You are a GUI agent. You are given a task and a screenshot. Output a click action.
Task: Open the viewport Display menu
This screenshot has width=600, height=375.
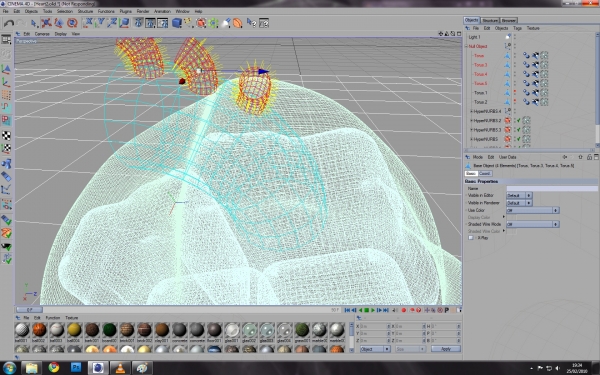click(60, 34)
